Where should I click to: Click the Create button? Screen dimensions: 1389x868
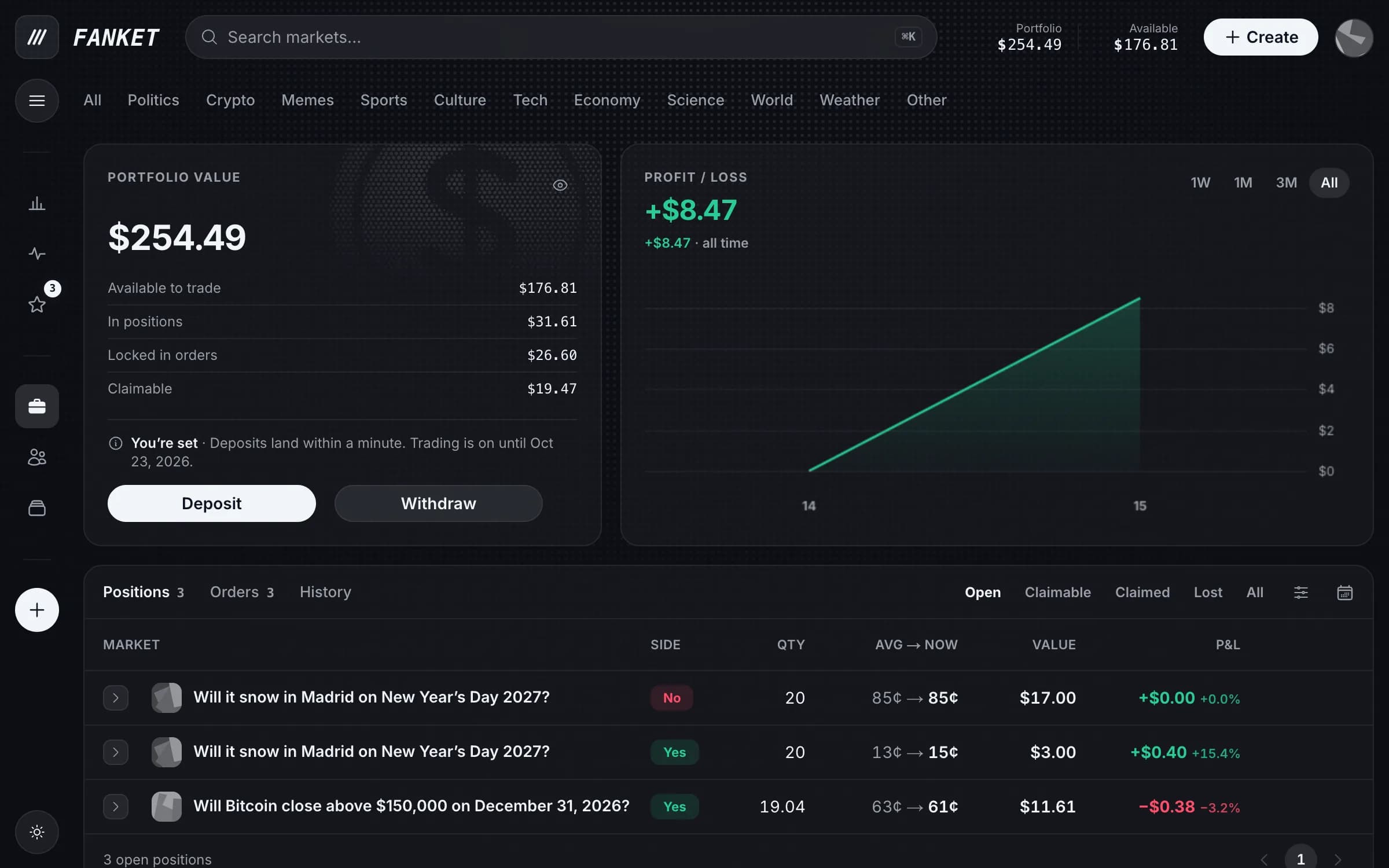tap(1261, 37)
